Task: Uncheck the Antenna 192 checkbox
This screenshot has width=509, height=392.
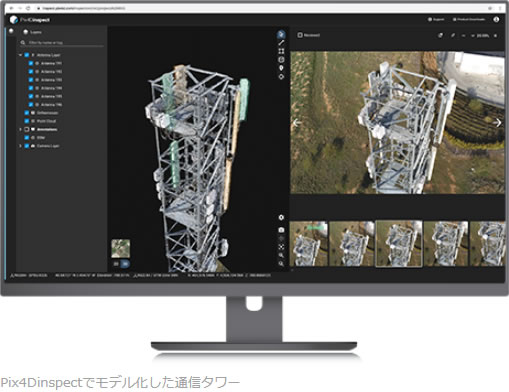Action: 31,72
